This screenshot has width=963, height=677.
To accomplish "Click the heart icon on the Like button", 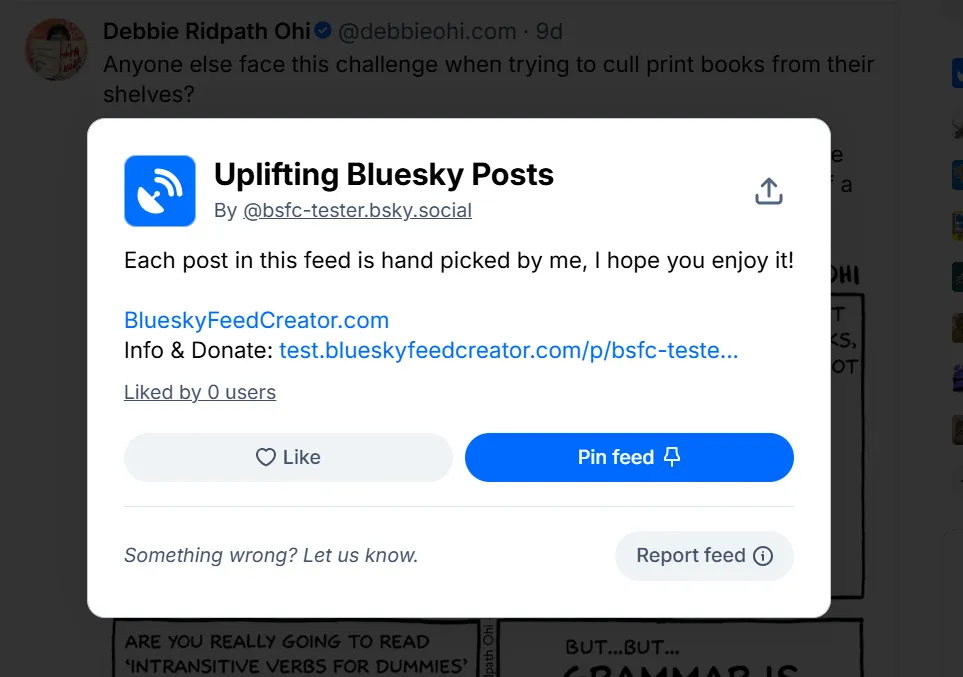I will (x=265, y=457).
